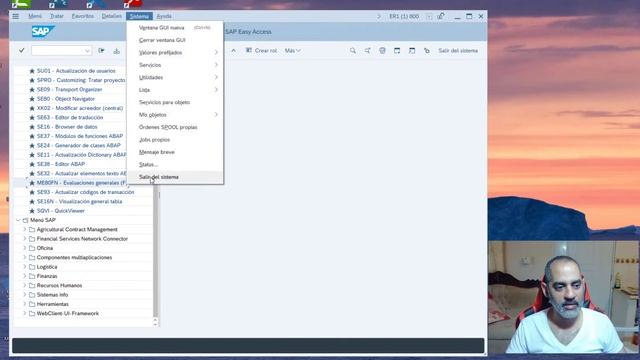This screenshot has height=360, width=640.
Task: Click the unlock padlock icon in the title bar
Action: click(x=441, y=16)
